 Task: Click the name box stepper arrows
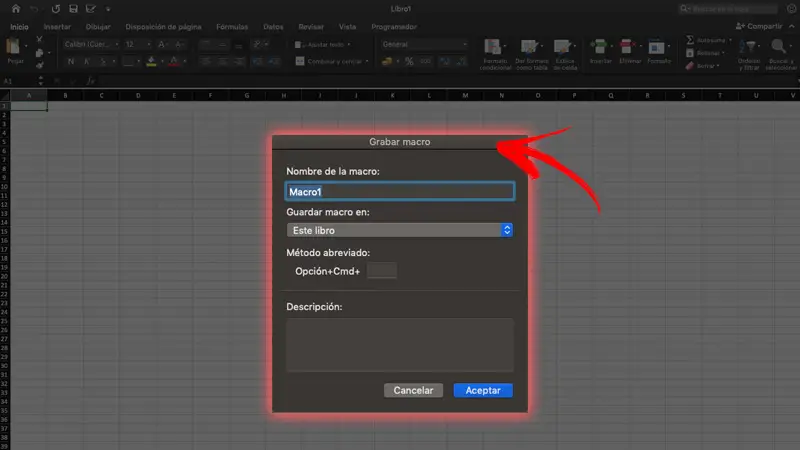[40, 81]
